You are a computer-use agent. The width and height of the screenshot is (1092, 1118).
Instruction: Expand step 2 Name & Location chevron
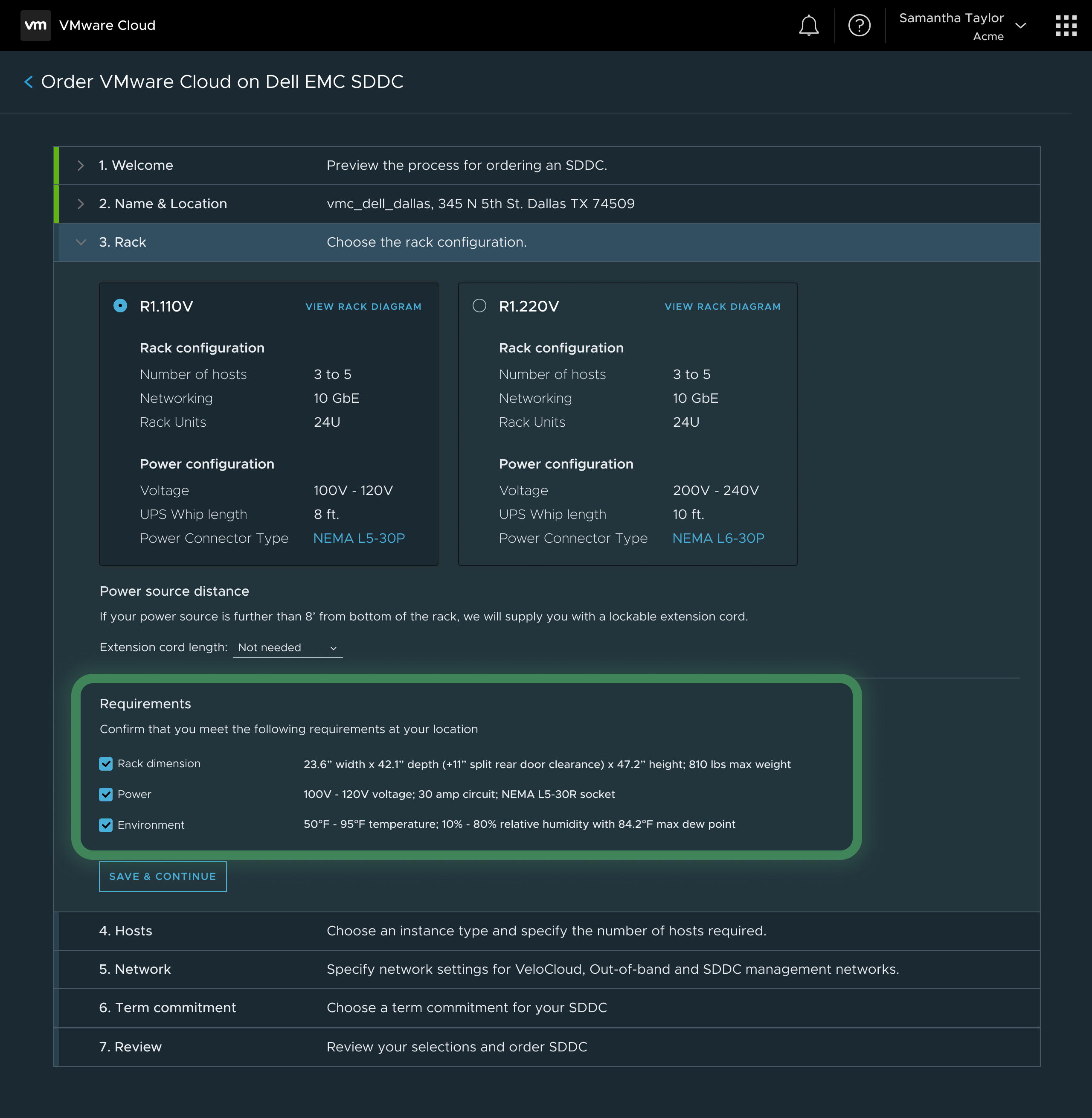coord(81,204)
